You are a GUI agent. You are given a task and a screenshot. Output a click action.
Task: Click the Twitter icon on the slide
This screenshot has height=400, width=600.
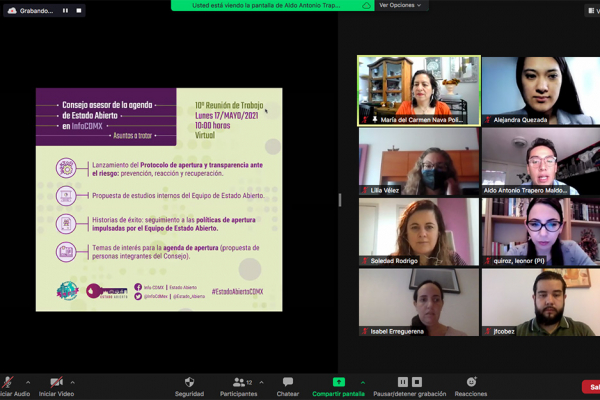tap(138, 296)
